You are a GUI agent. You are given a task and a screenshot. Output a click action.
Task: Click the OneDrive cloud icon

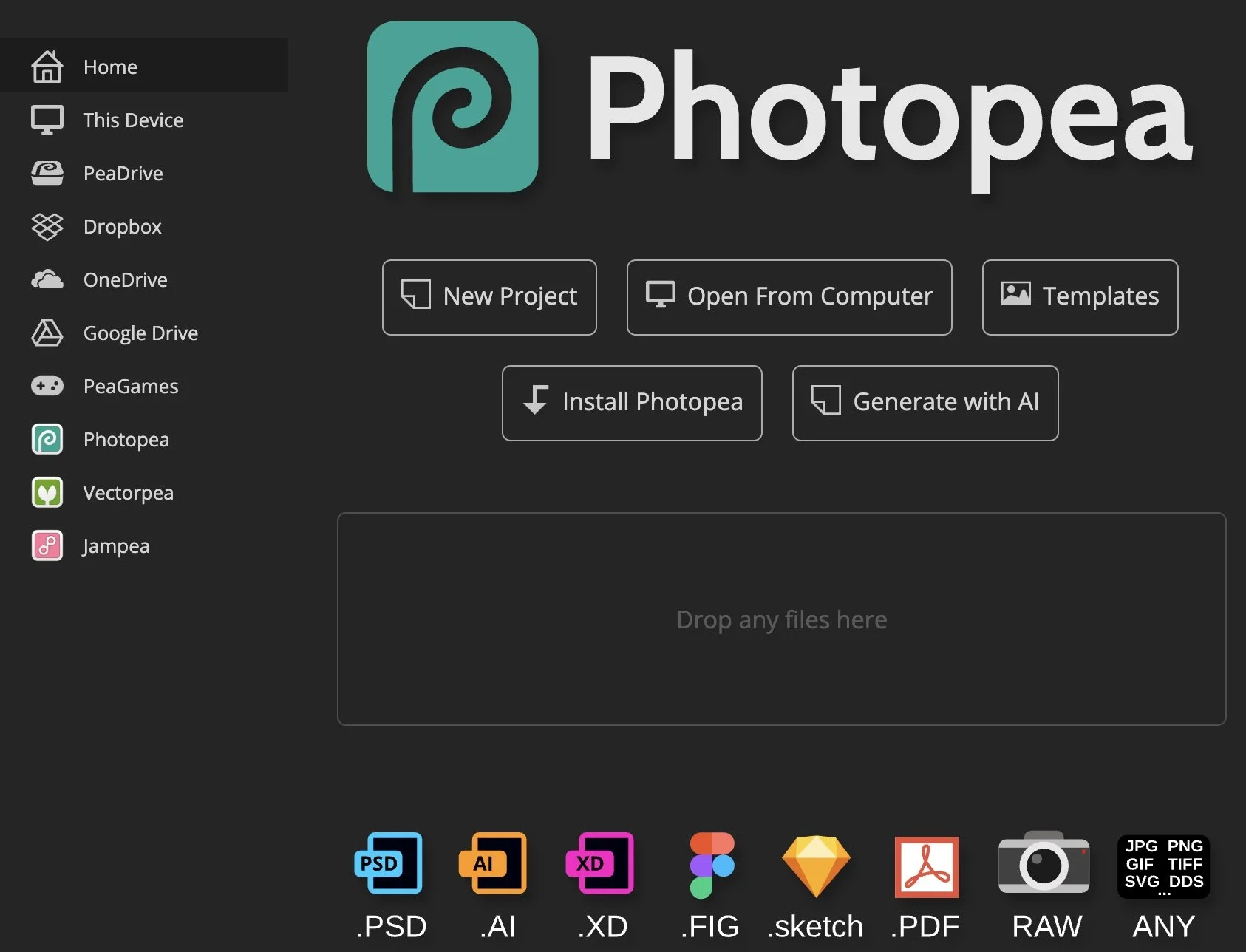(x=47, y=279)
